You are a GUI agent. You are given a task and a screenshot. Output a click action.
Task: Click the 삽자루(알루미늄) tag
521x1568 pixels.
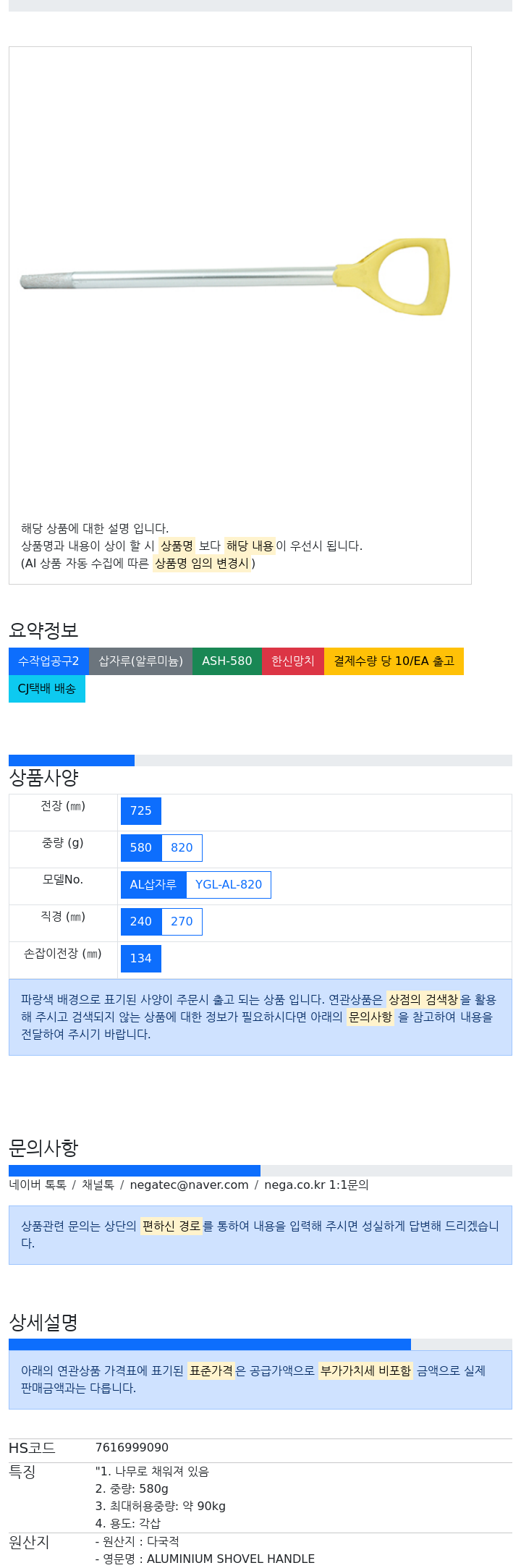coord(140,661)
